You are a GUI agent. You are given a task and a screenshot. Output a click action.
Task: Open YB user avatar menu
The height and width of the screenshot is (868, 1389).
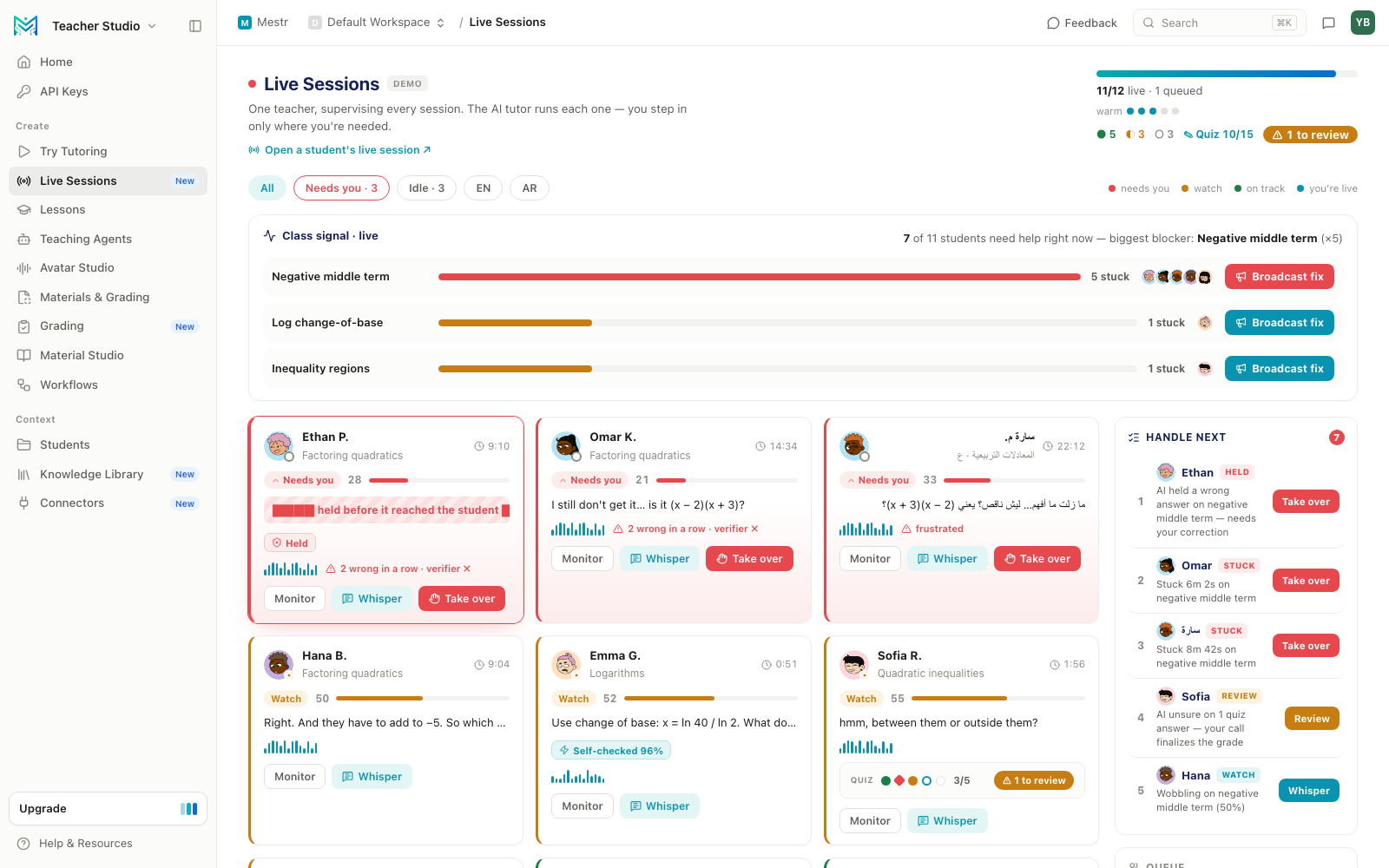coord(1363,23)
